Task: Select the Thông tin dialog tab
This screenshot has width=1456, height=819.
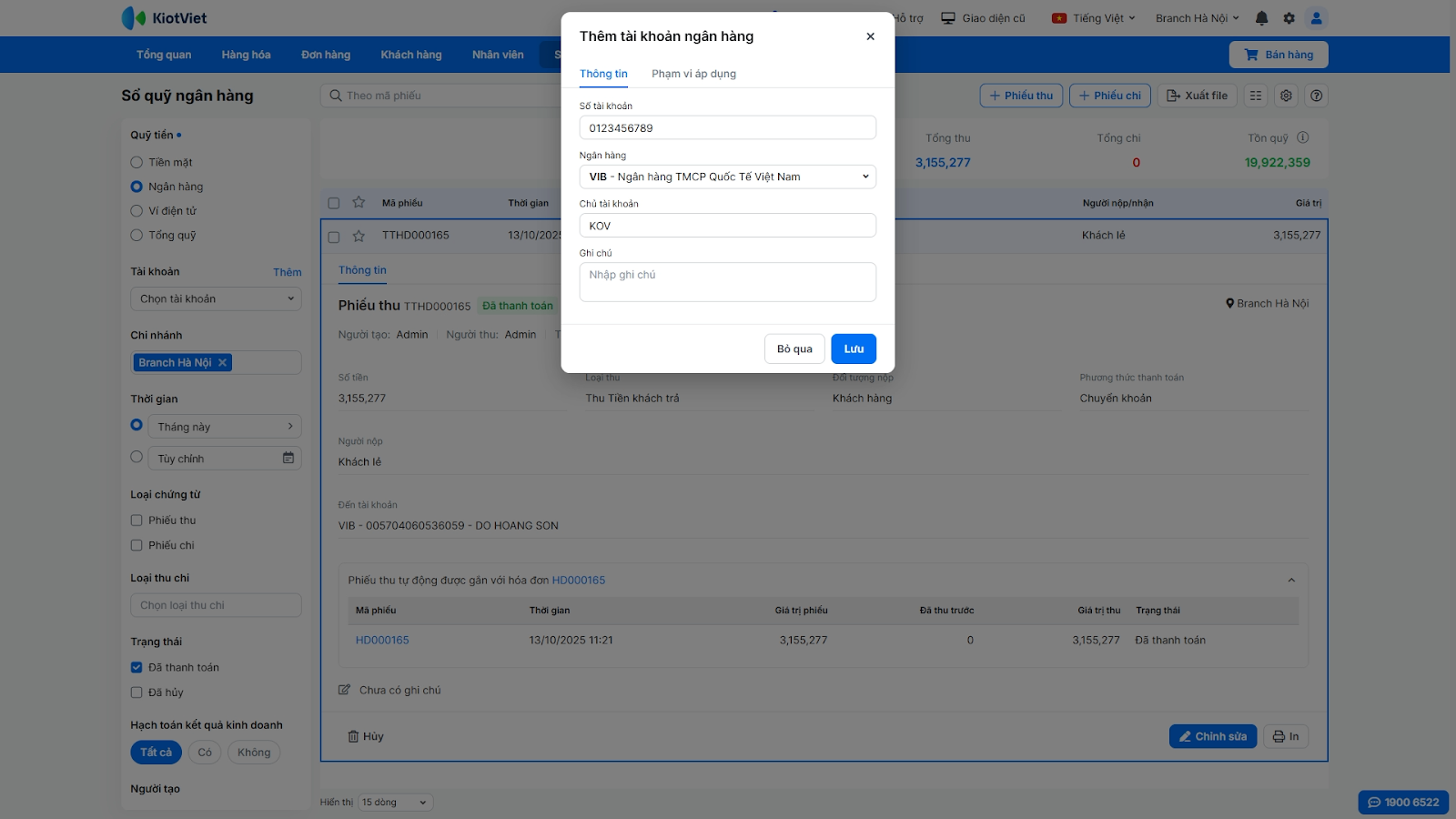Action: pyautogui.click(x=603, y=74)
